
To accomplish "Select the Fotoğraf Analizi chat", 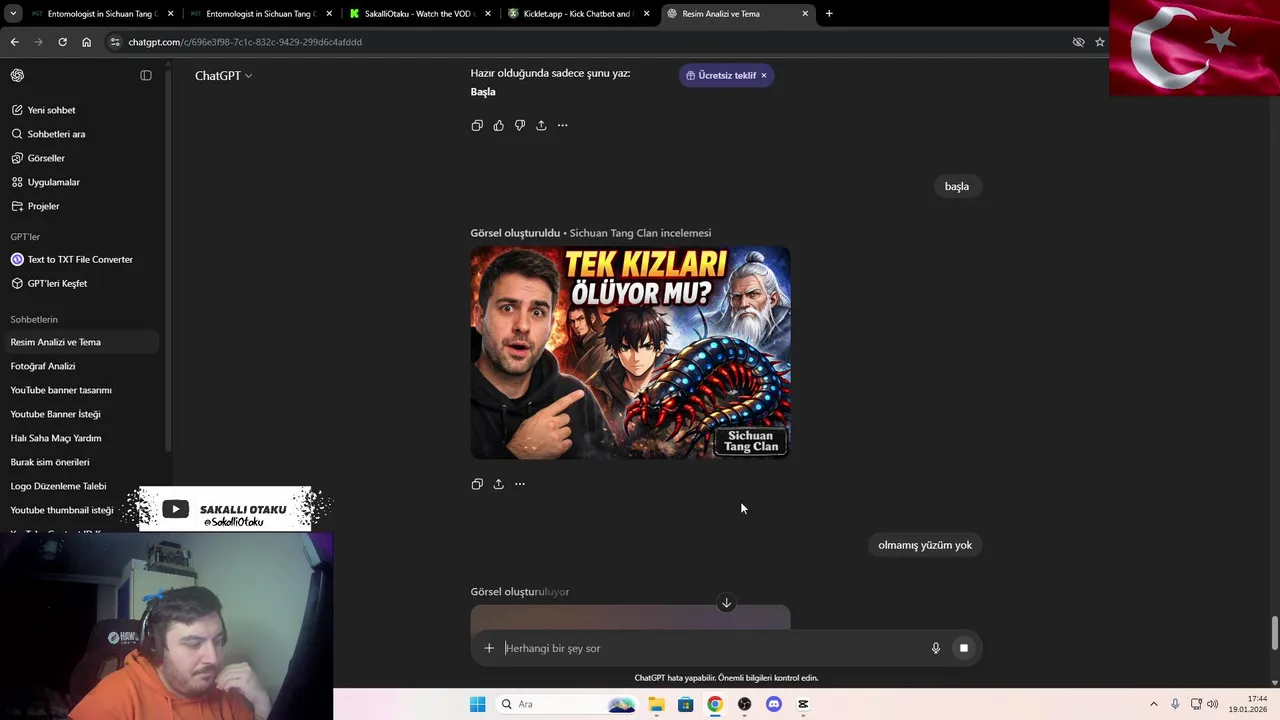I will point(80,366).
